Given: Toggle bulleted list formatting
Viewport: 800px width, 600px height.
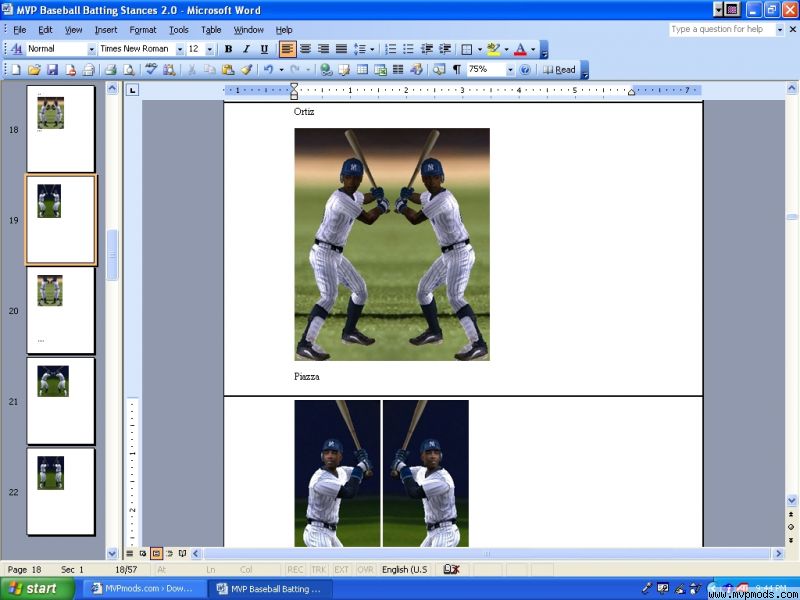Looking at the screenshot, I should click(x=408, y=49).
